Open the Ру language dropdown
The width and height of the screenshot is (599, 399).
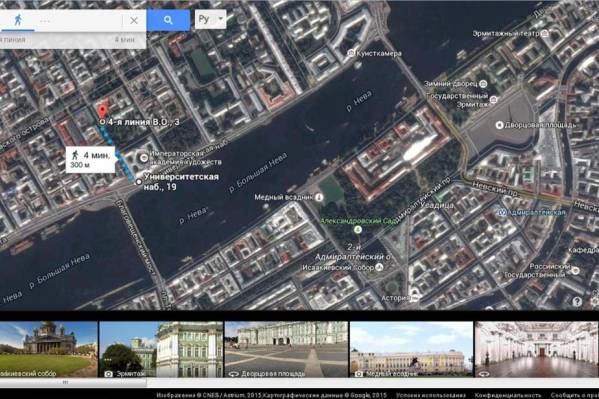pos(210,19)
